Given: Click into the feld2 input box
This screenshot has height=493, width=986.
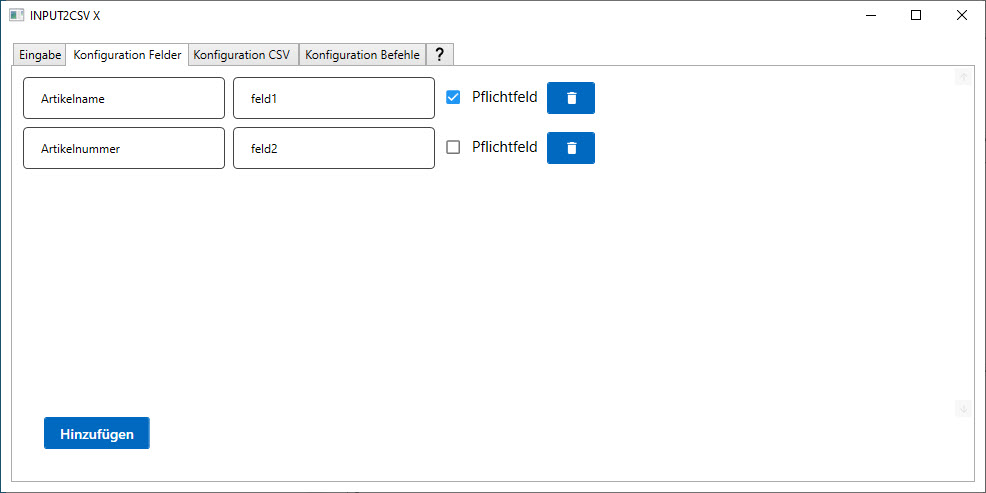Looking at the screenshot, I should tap(334, 148).
